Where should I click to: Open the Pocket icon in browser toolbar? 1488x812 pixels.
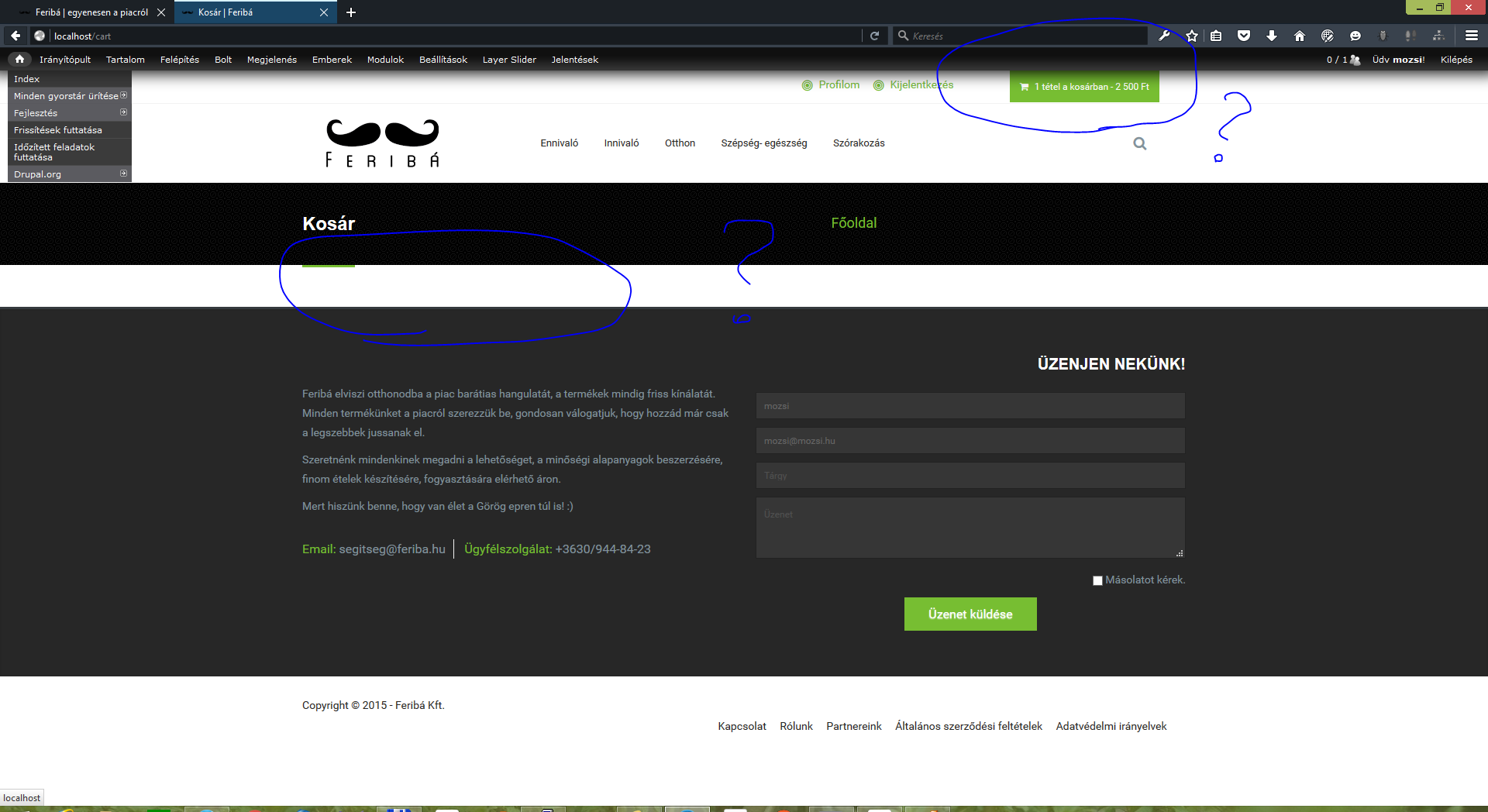click(x=1244, y=36)
